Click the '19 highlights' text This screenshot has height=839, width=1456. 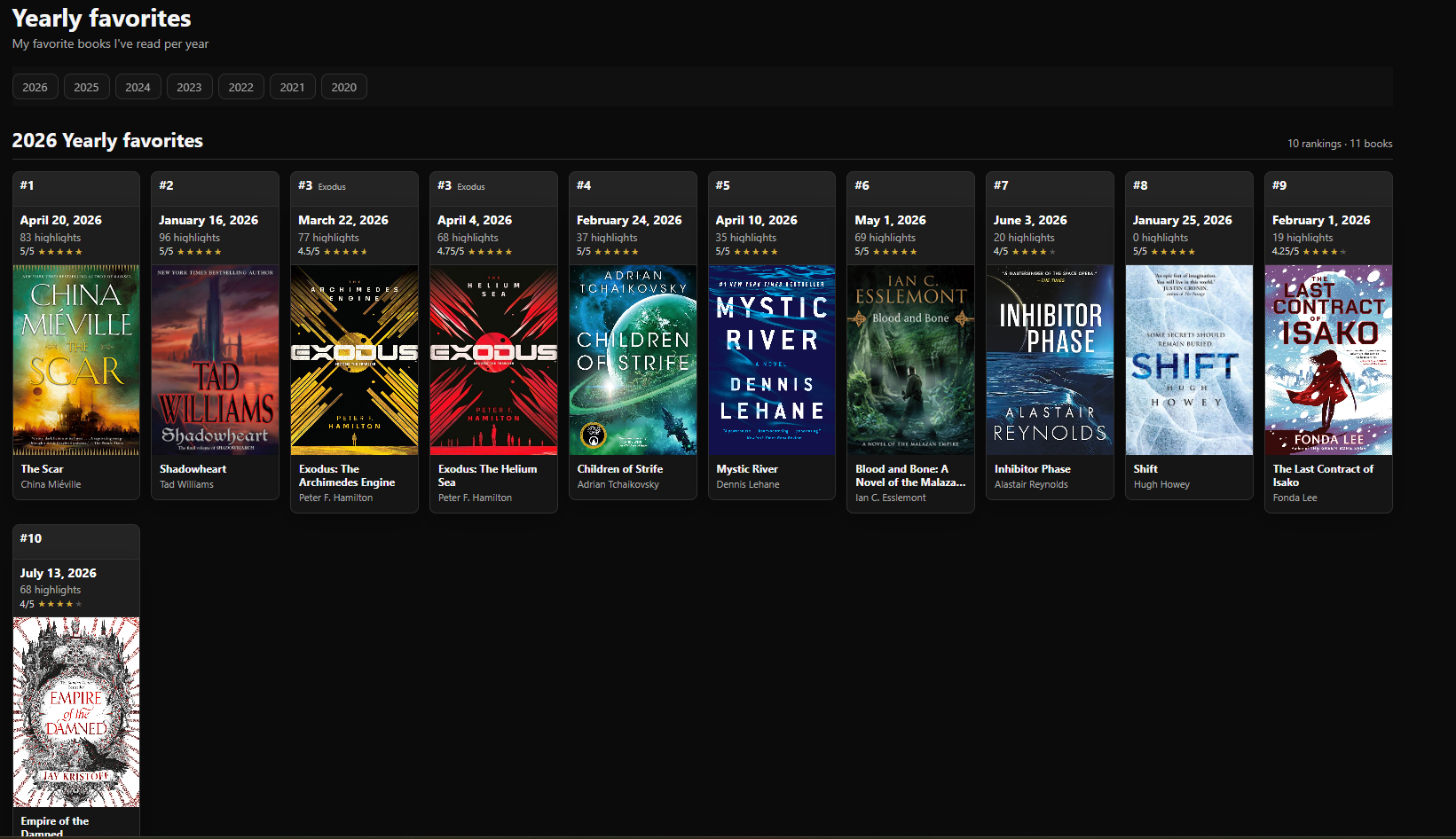[x=1303, y=238]
